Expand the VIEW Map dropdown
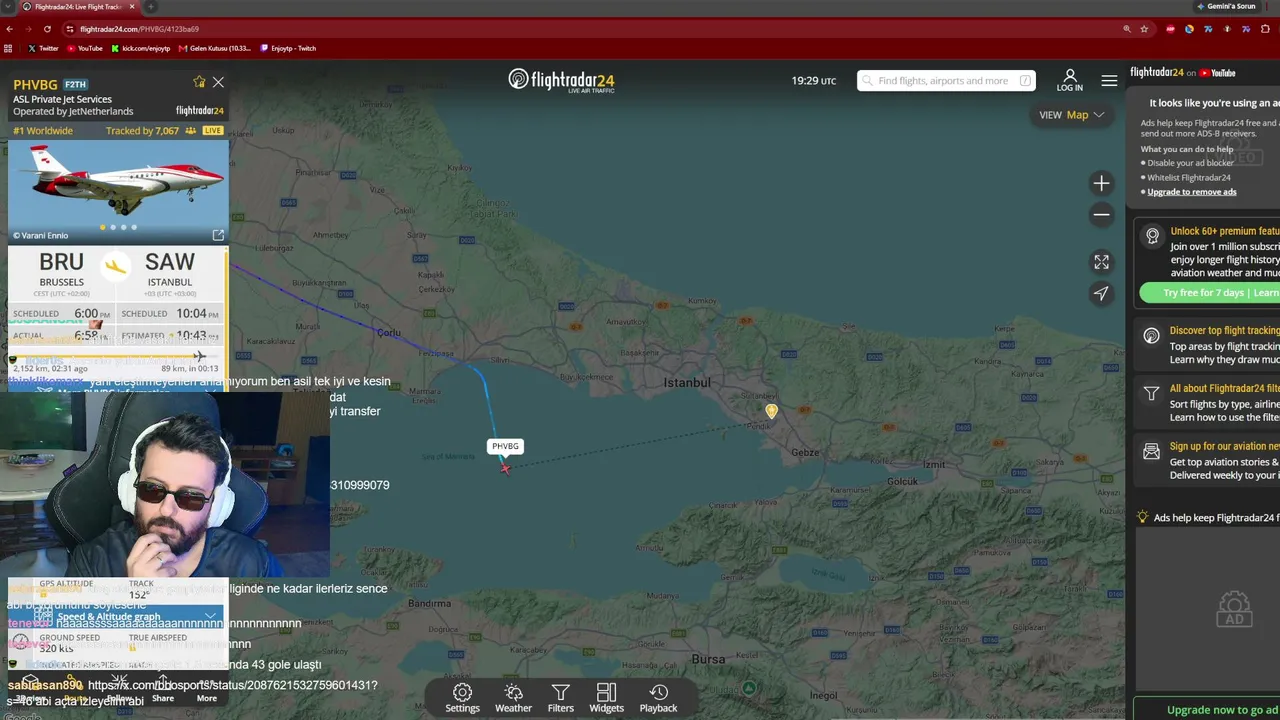Image resolution: width=1280 pixels, height=720 pixels. click(x=1071, y=115)
